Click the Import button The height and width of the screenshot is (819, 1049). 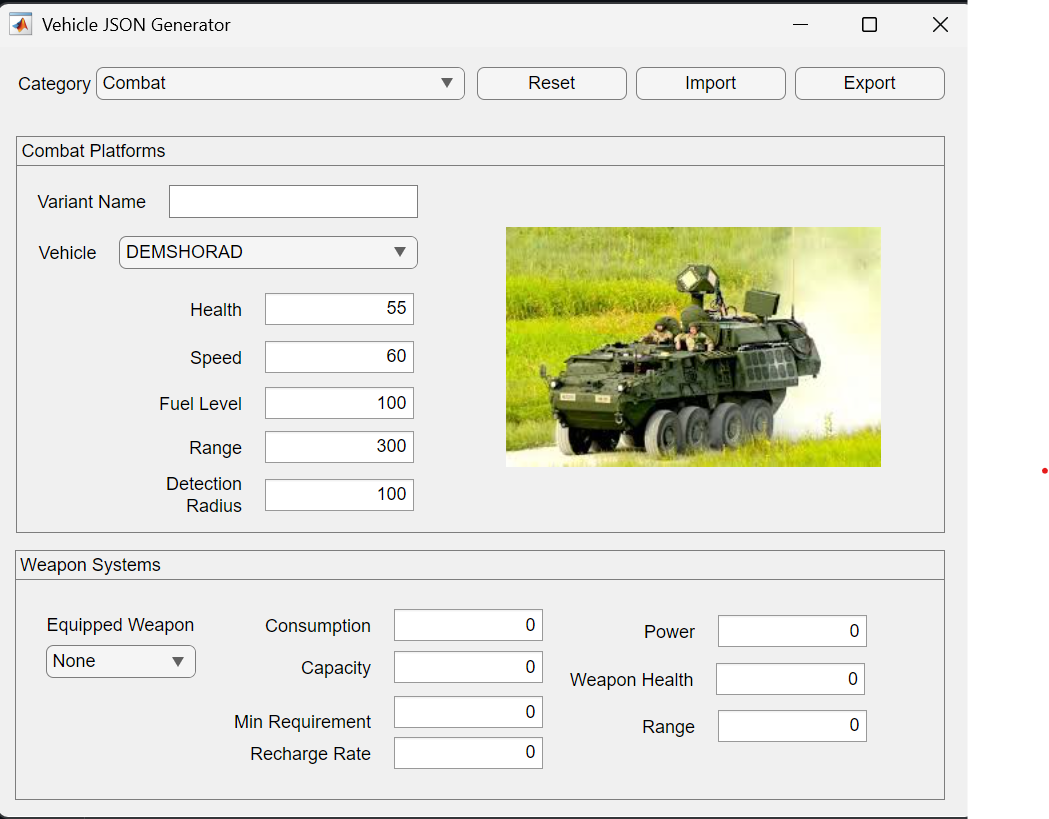pos(710,83)
